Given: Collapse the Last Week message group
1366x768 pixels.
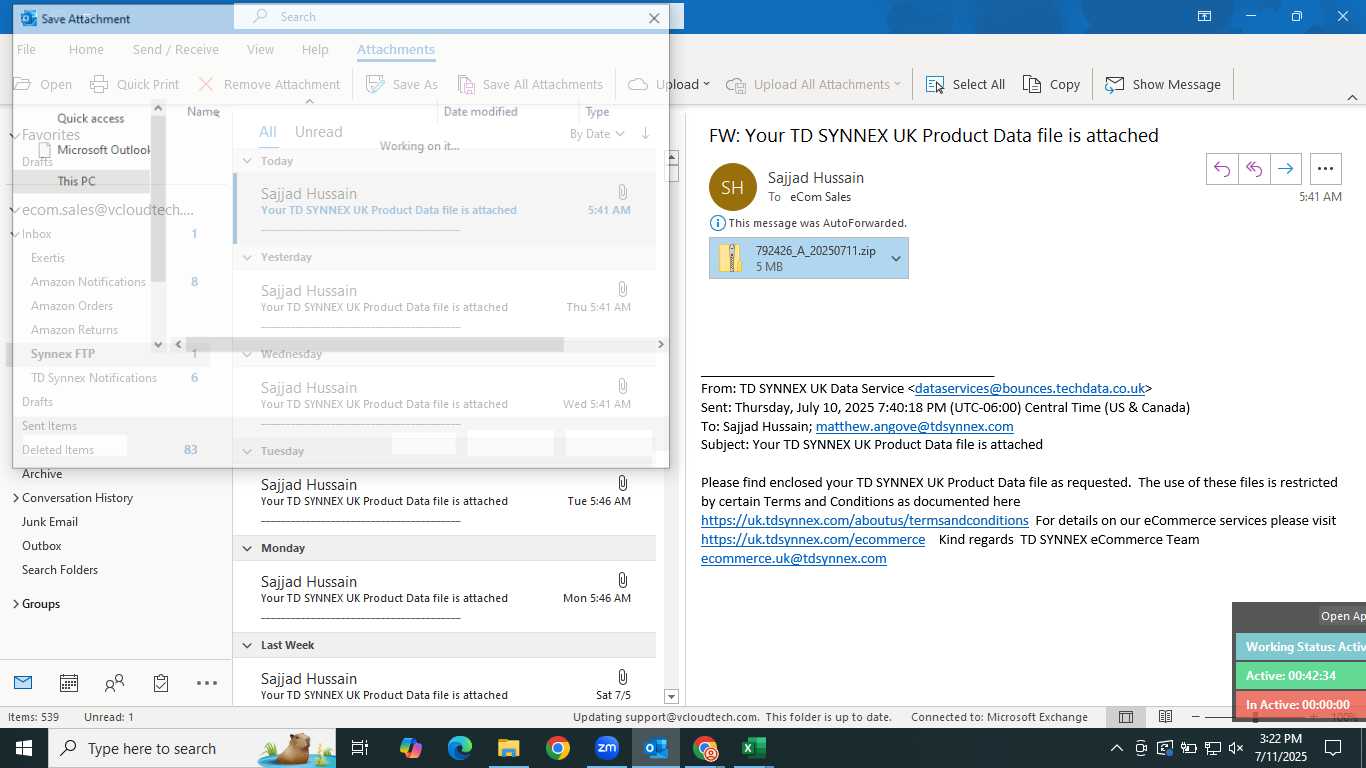Looking at the screenshot, I should point(247,645).
